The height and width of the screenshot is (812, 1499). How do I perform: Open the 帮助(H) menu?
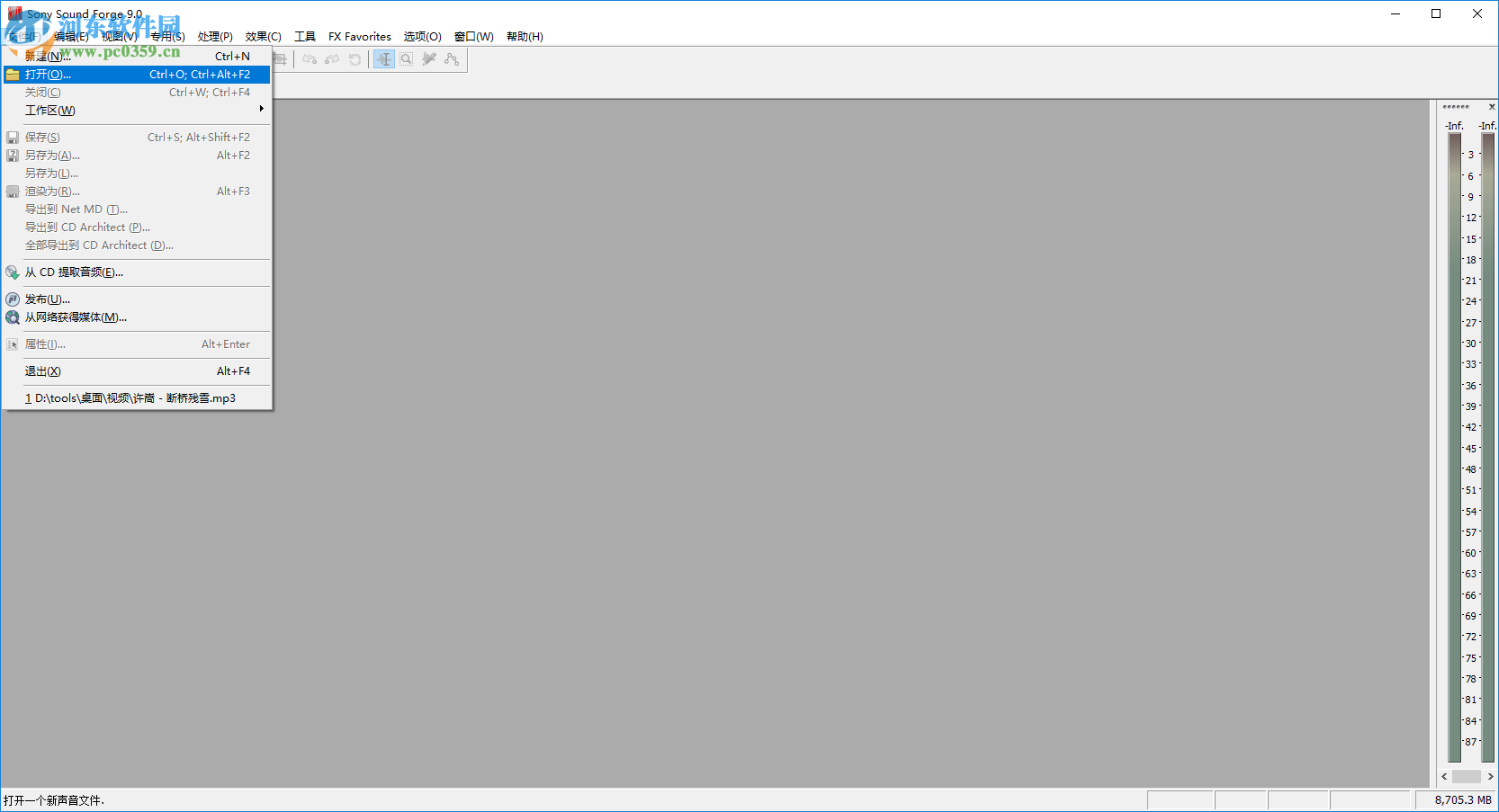tap(525, 37)
